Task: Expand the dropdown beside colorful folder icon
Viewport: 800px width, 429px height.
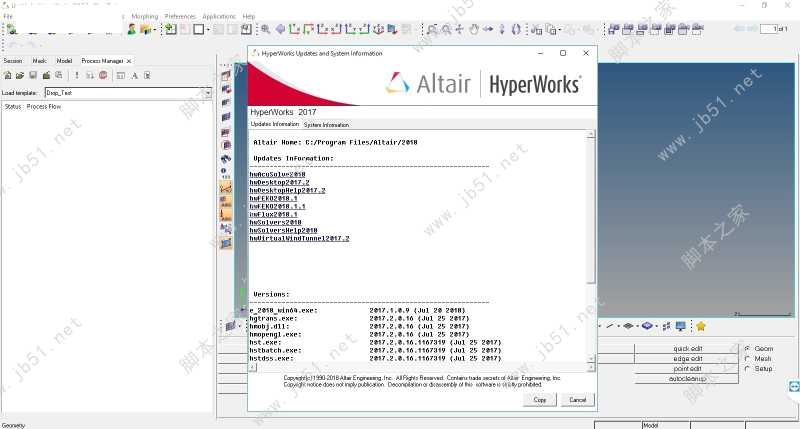Action: click(x=155, y=30)
